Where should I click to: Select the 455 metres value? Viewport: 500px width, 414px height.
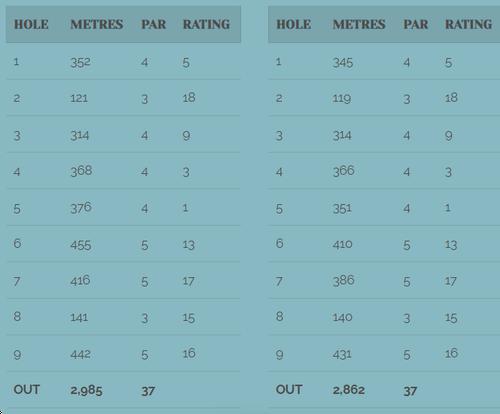(81, 245)
